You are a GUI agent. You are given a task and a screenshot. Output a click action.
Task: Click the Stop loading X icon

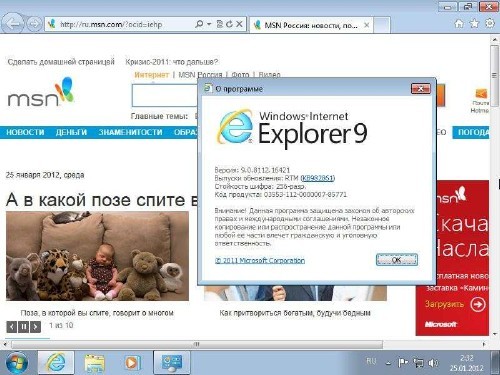pyautogui.click(x=239, y=24)
